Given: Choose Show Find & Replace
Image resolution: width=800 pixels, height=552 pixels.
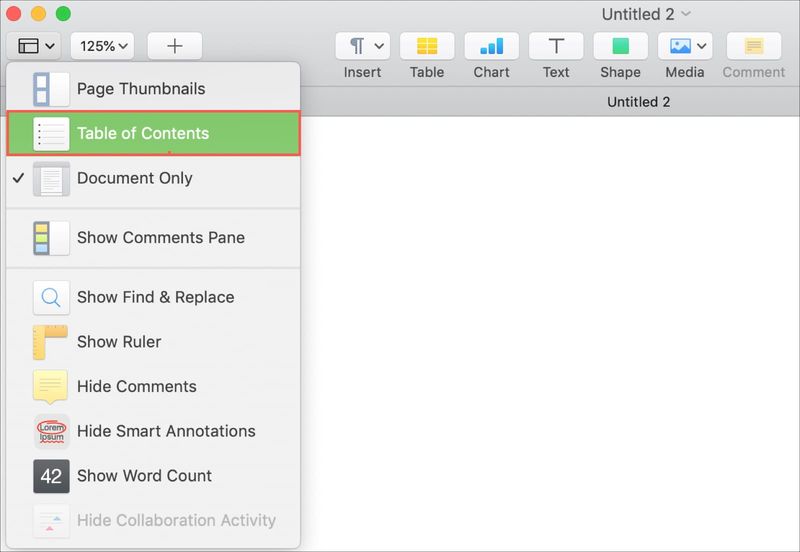Looking at the screenshot, I should tap(153, 297).
